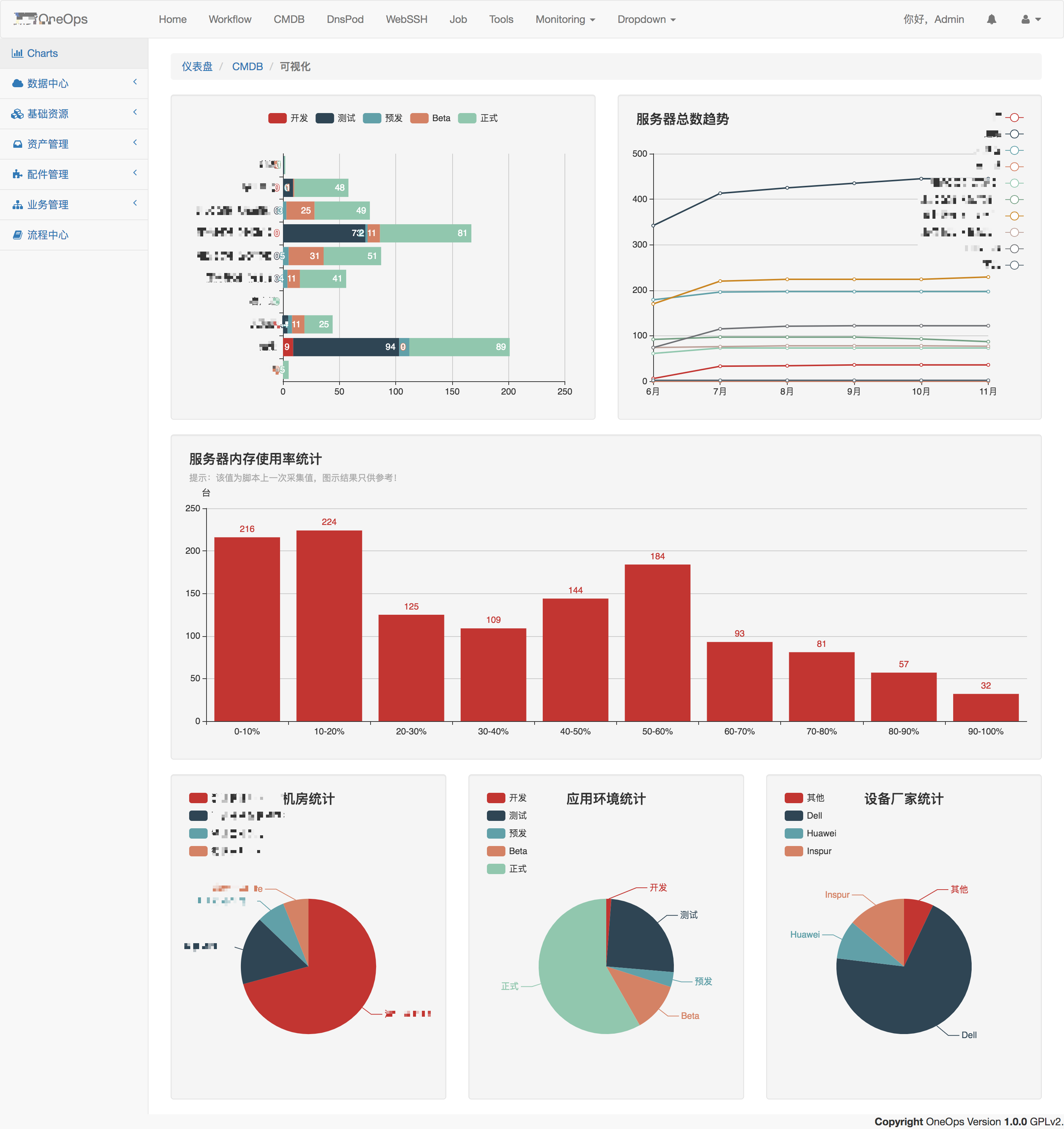
Task: Click the 50-60% memory bar labeled 184
Action: [658, 643]
